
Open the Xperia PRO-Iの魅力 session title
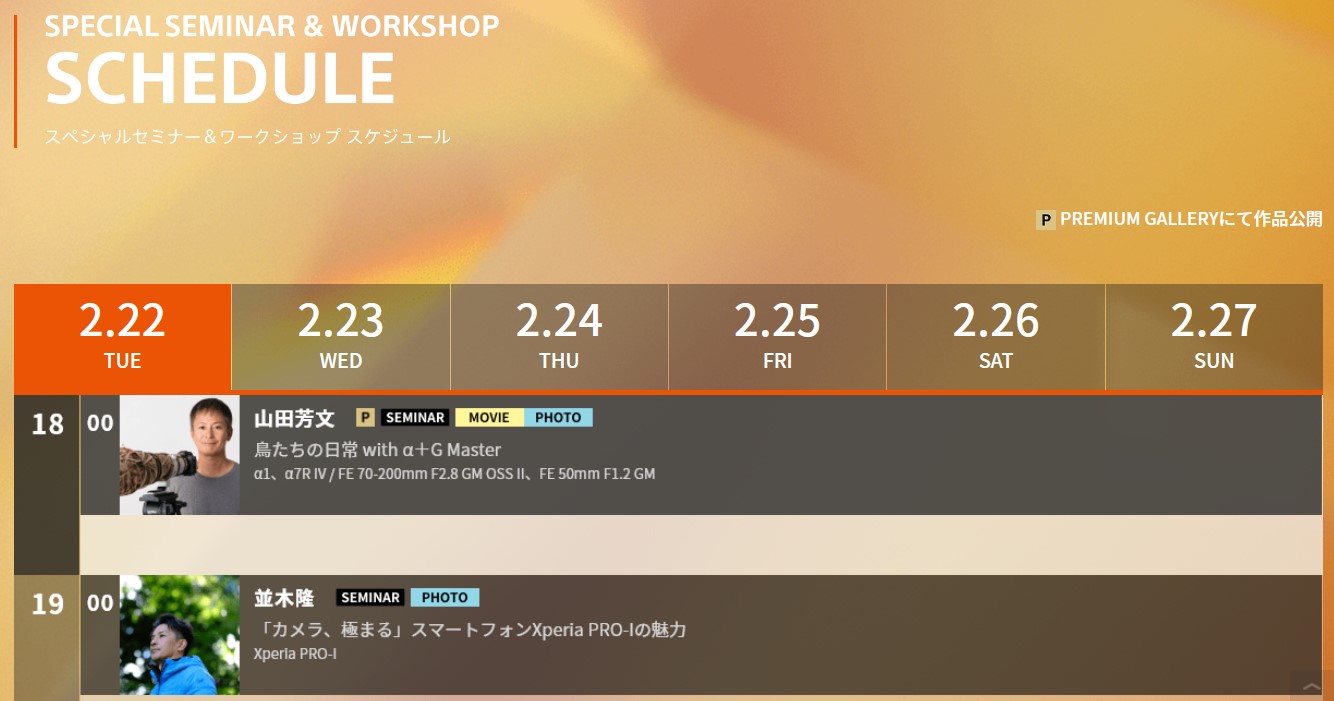(x=470, y=630)
